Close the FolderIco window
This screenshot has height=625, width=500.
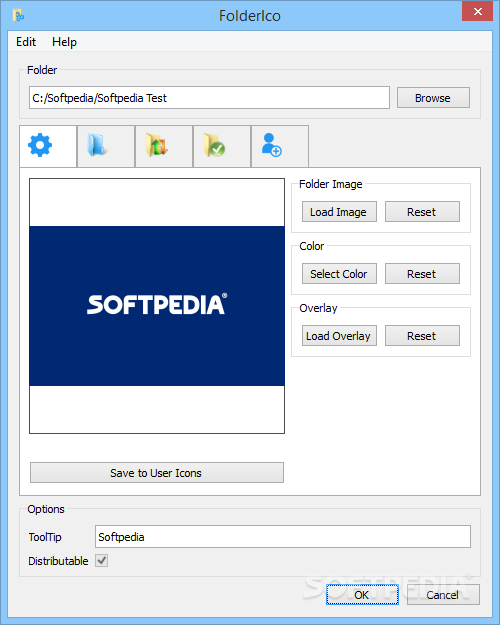coord(477,12)
